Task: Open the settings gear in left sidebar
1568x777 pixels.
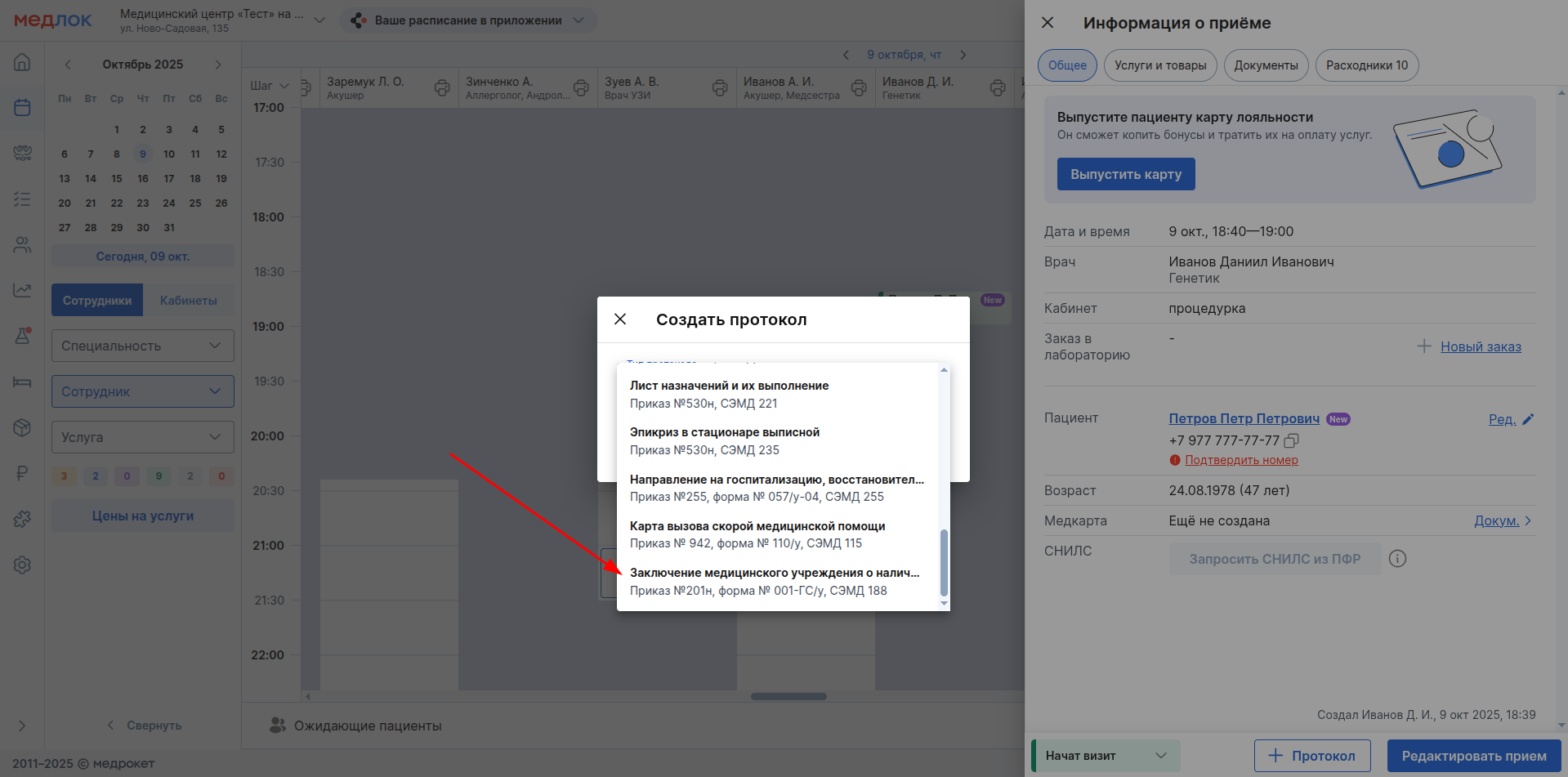Action: click(x=22, y=565)
